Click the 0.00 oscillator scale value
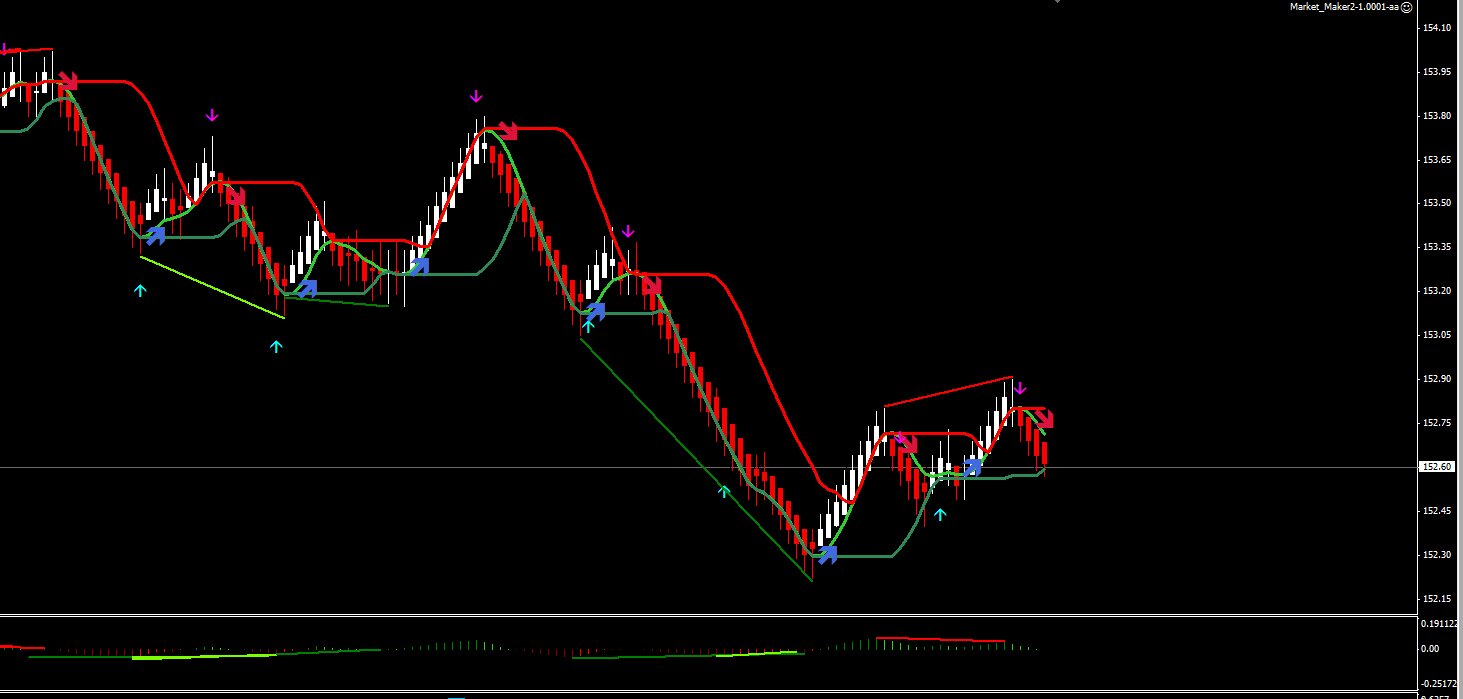This screenshot has height=699, width=1463. [1431, 648]
